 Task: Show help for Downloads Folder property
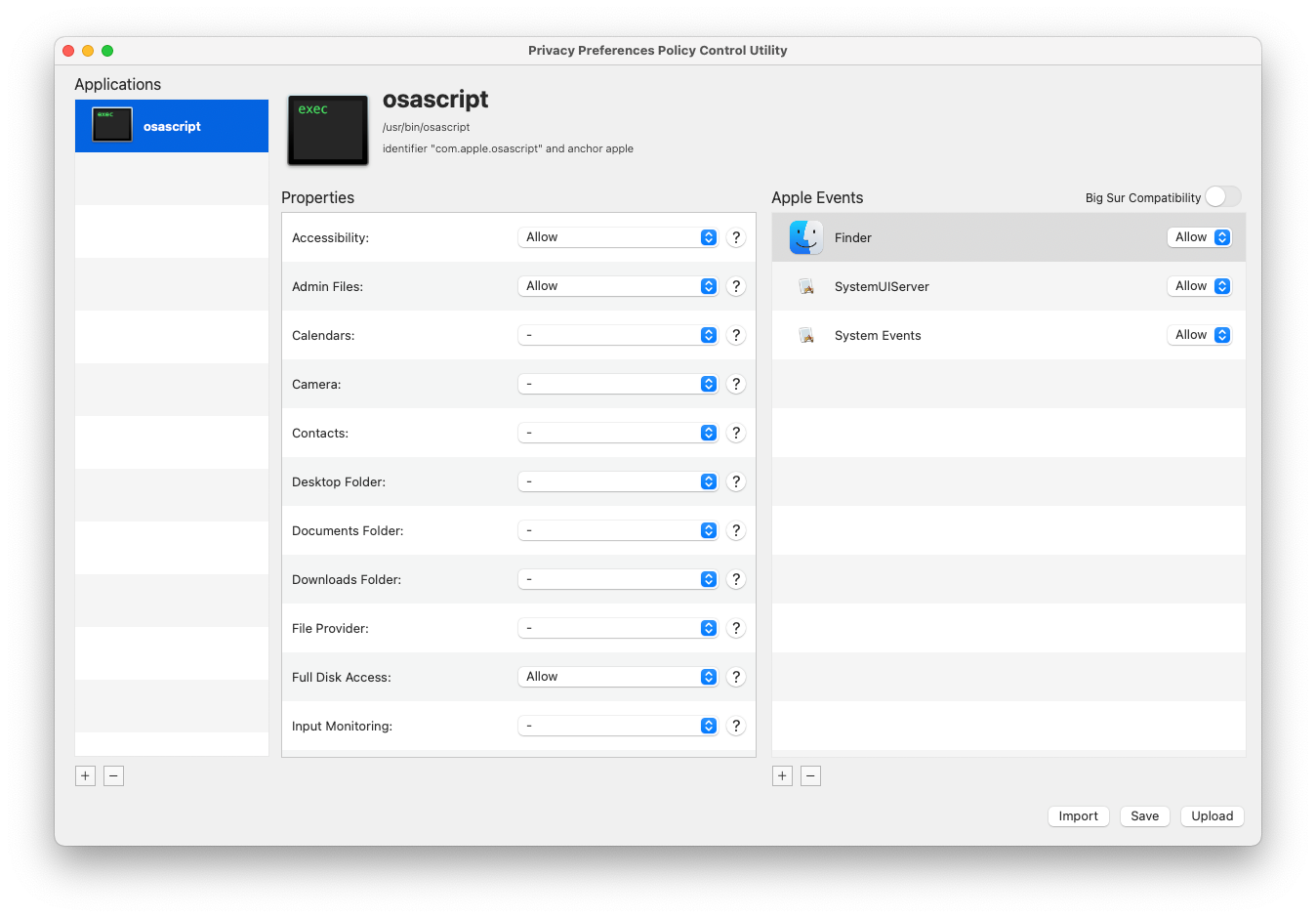[x=736, y=579]
